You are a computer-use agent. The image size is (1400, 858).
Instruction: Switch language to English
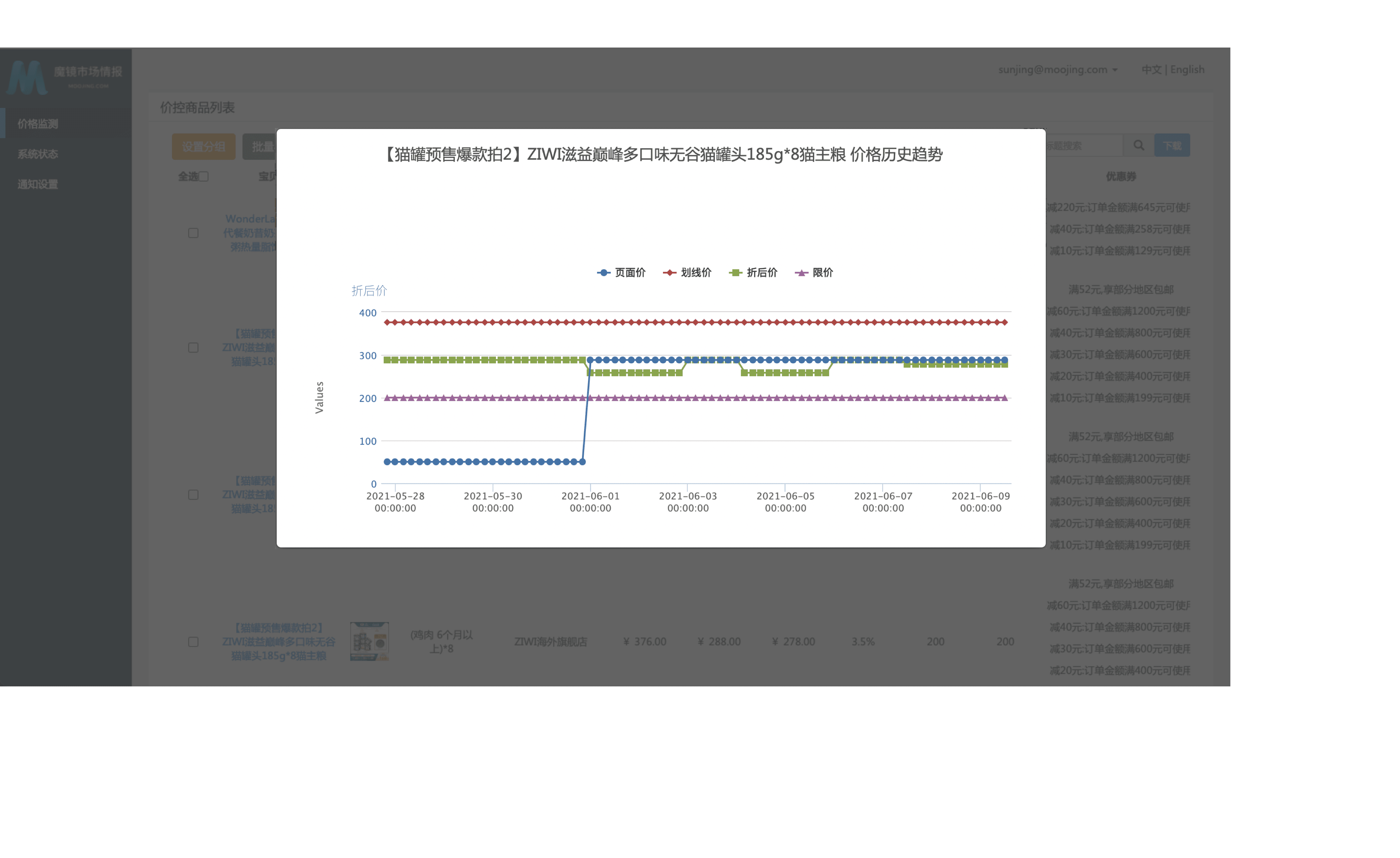pyautogui.click(x=1187, y=69)
